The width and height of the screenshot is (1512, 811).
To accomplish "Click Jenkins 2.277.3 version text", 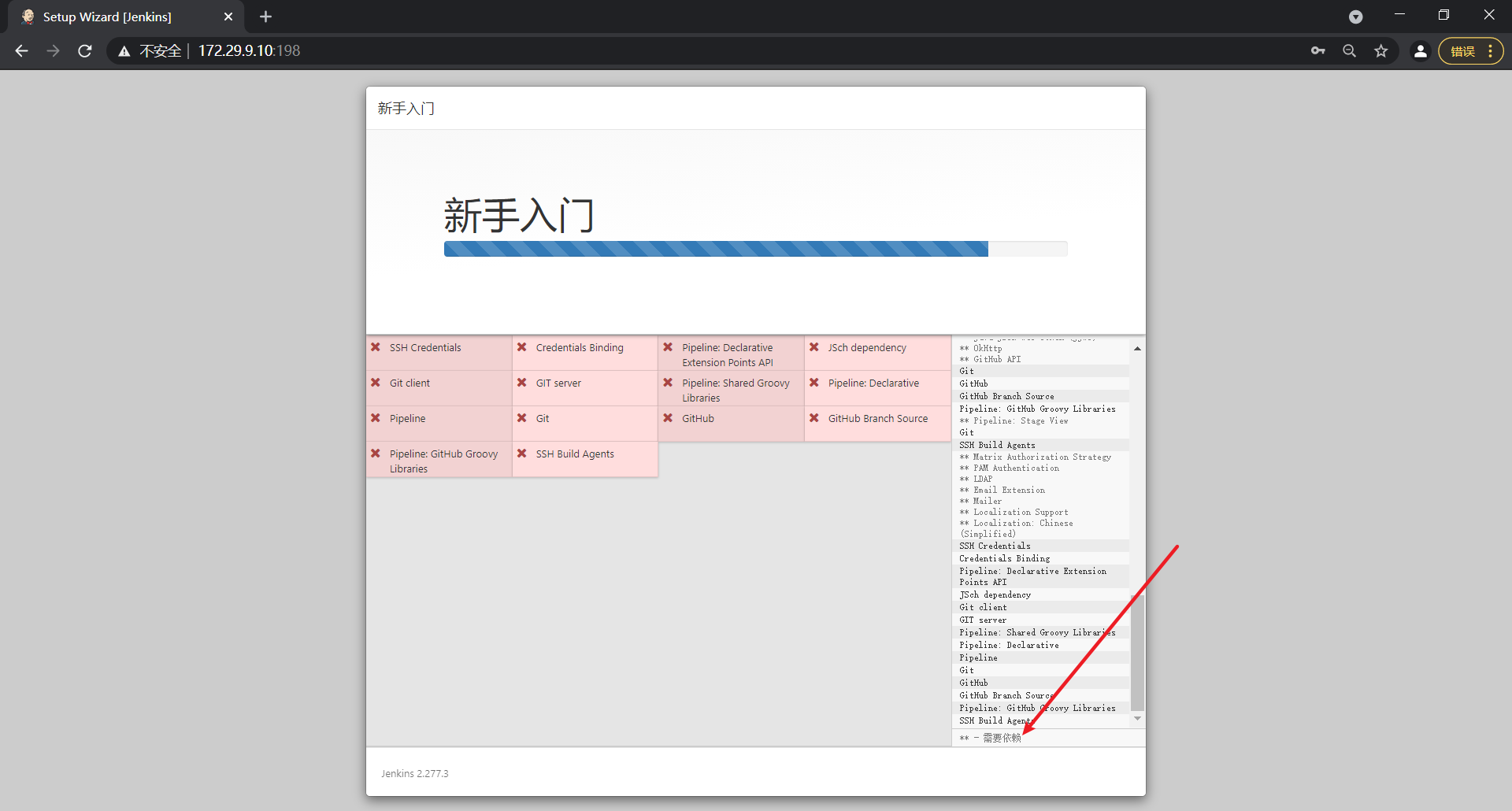I will tap(414, 773).
